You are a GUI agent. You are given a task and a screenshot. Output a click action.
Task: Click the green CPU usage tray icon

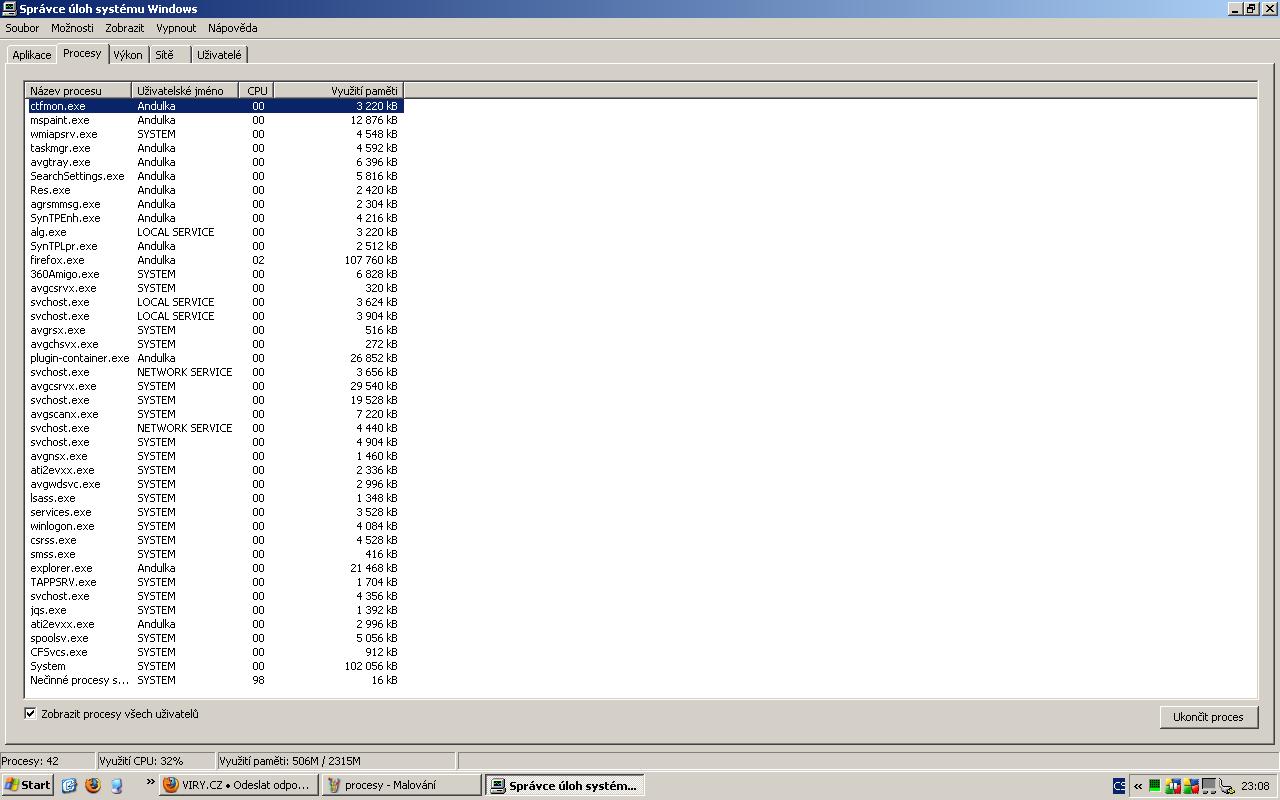[x=1155, y=786]
